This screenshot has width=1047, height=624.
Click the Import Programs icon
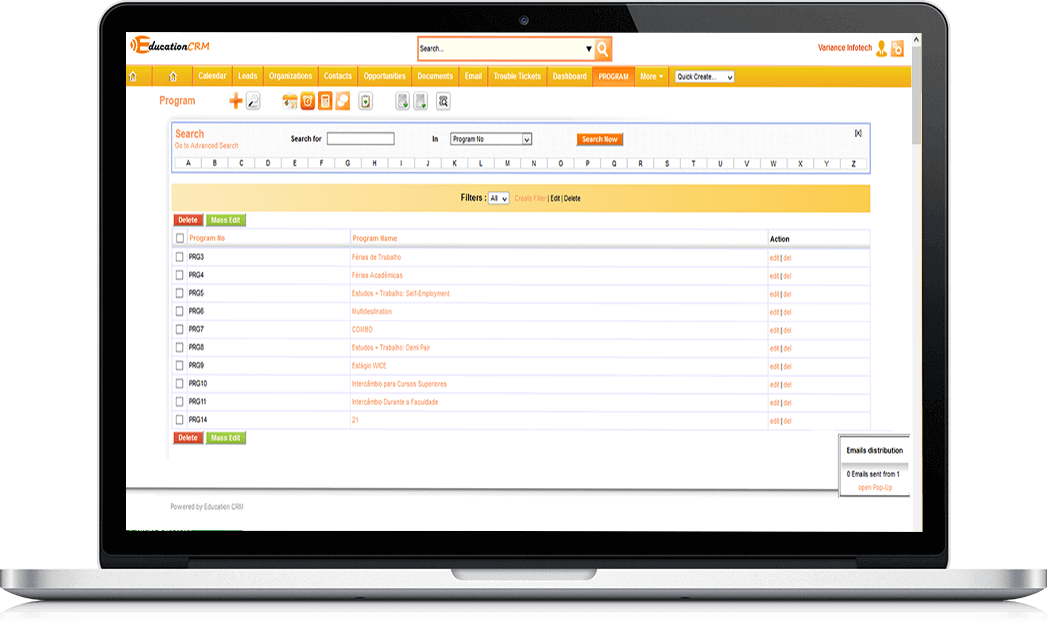(x=403, y=101)
